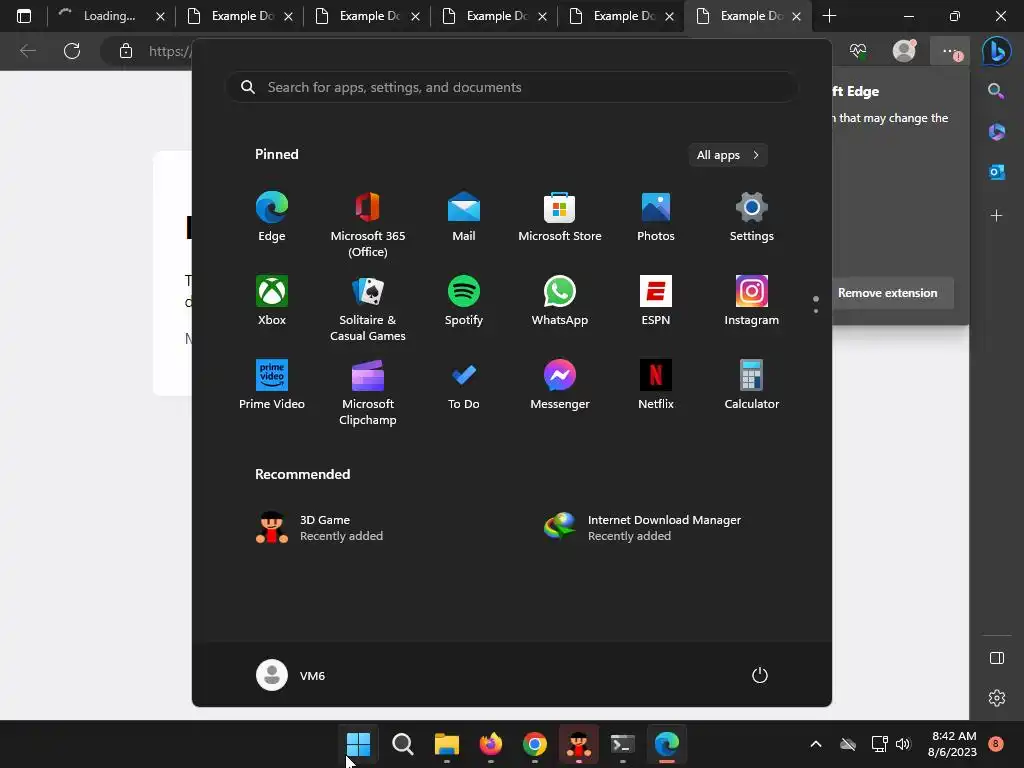
Task: Launch the Xbox app
Action: [272, 300]
